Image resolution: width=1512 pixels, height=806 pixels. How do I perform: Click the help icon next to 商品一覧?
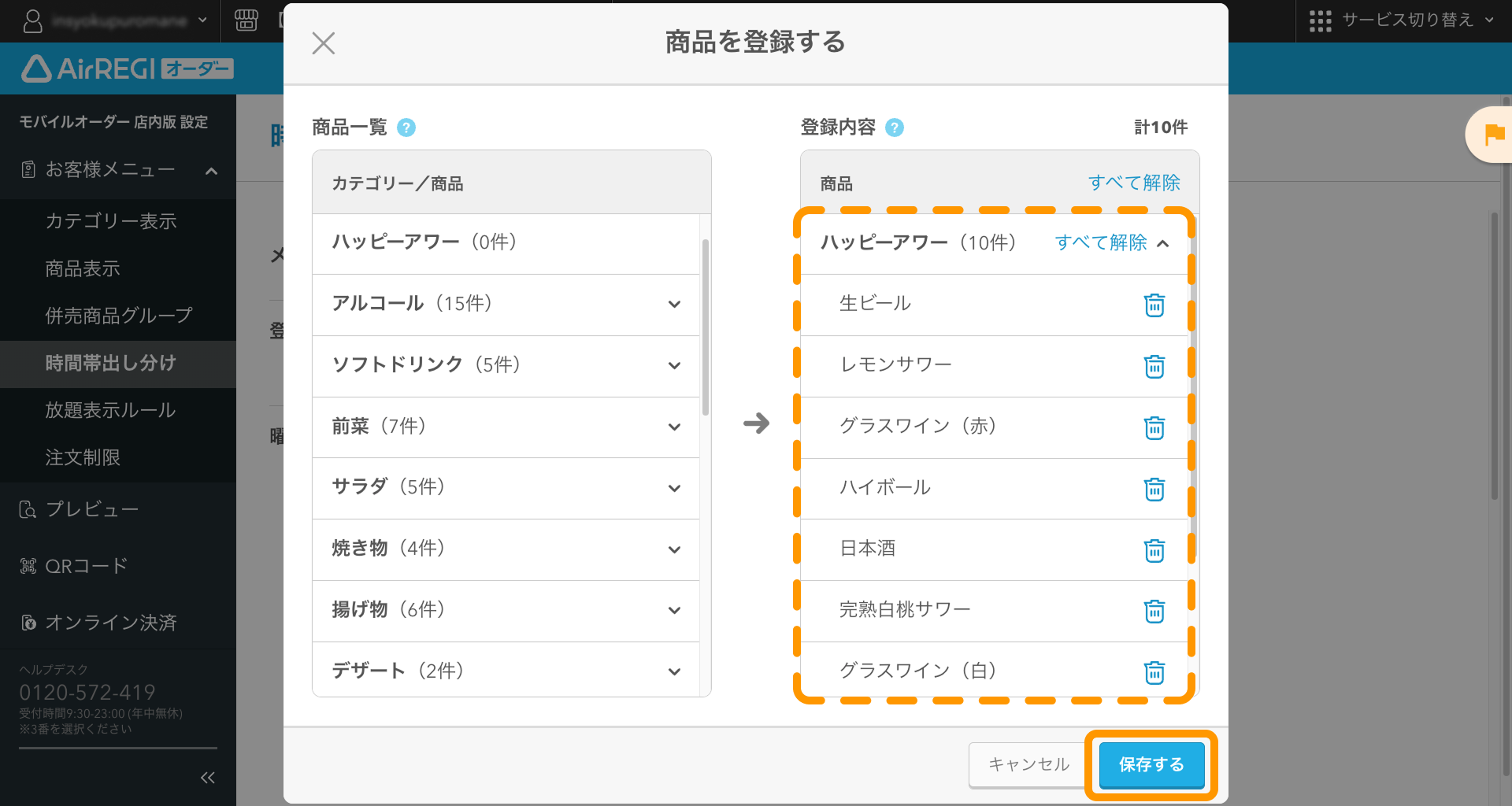406,128
